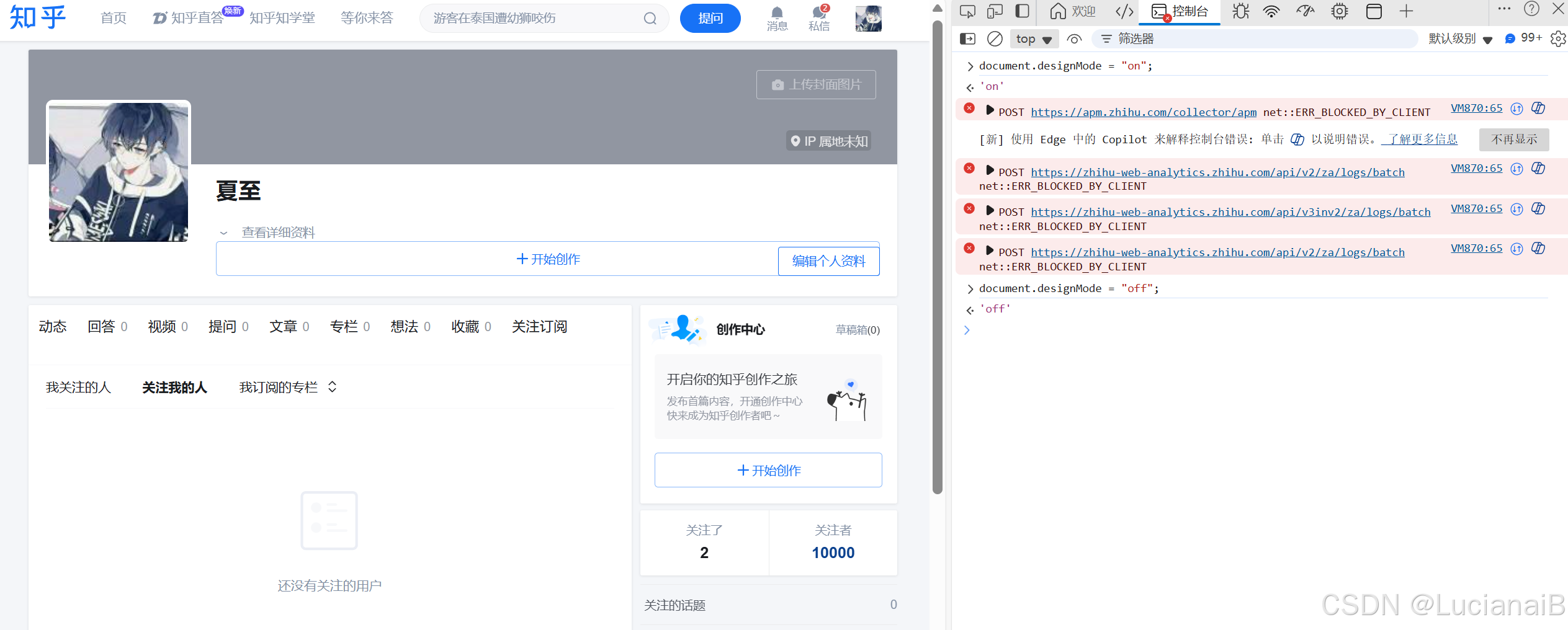Explain the v3inv2 error with Copilot icon
This screenshot has width=1568, height=630.
click(x=1538, y=208)
